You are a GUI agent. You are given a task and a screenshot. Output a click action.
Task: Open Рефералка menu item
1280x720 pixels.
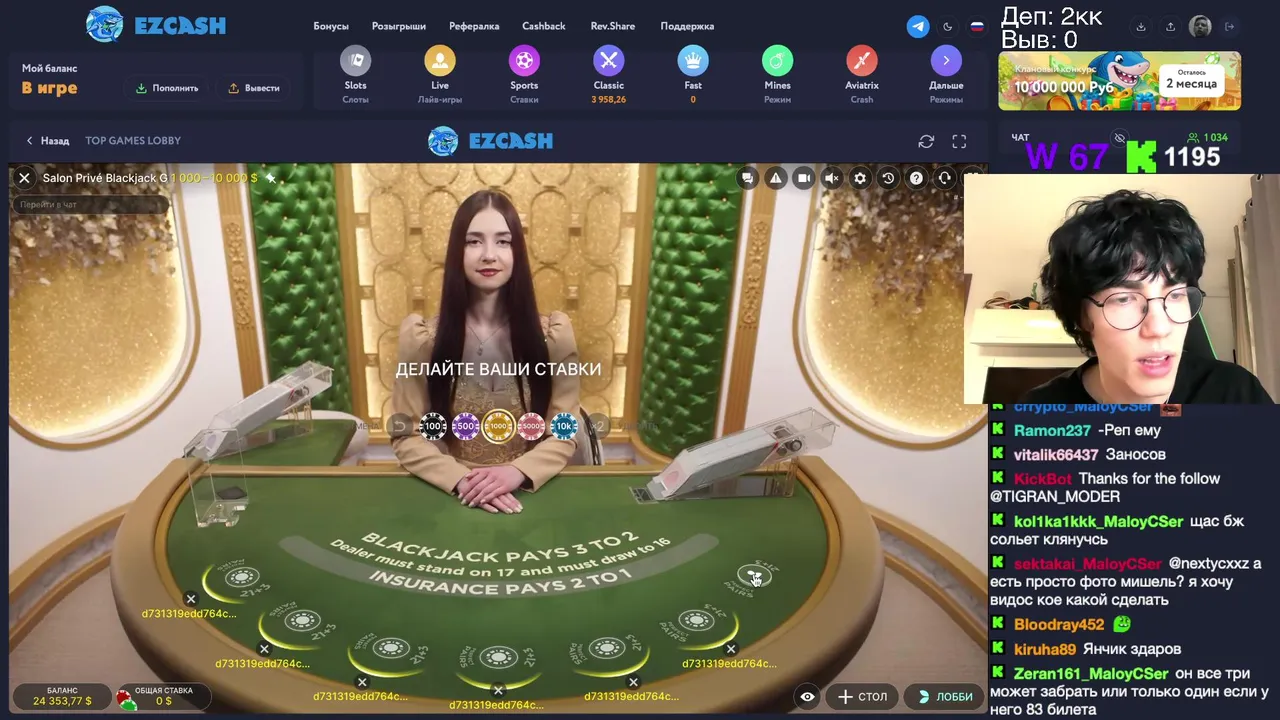[x=474, y=26]
